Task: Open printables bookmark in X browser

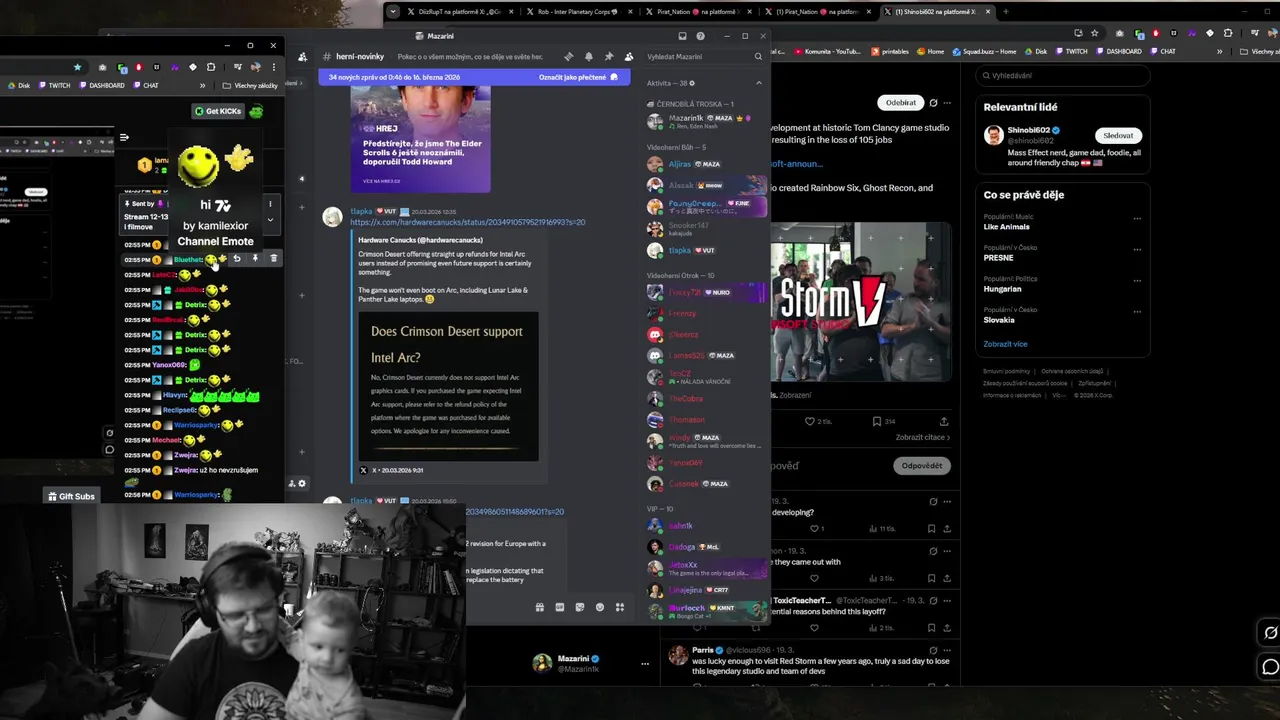Action: [x=890, y=51]
